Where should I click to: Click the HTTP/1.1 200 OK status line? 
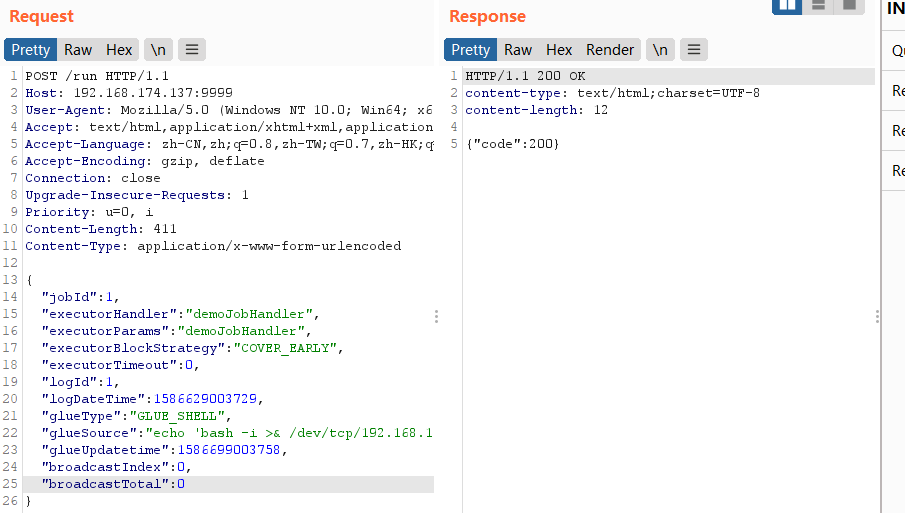(525, 76)
